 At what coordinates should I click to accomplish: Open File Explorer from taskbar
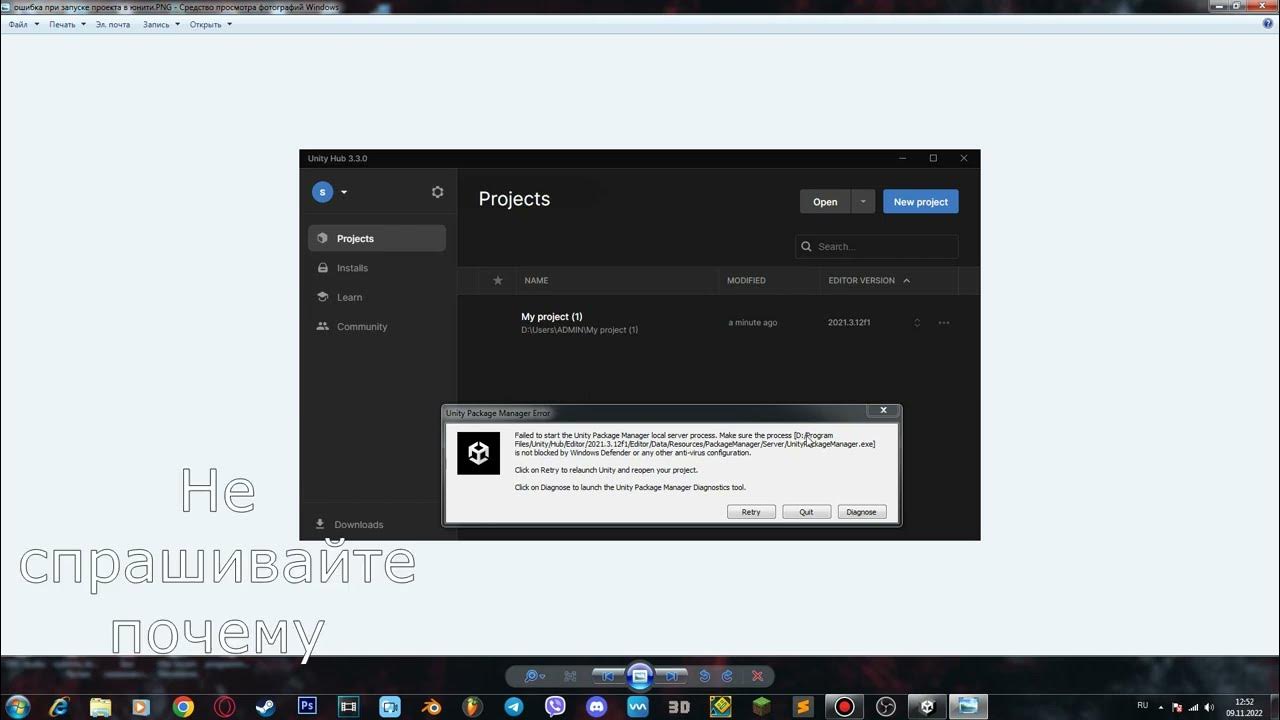pos(101,707)
